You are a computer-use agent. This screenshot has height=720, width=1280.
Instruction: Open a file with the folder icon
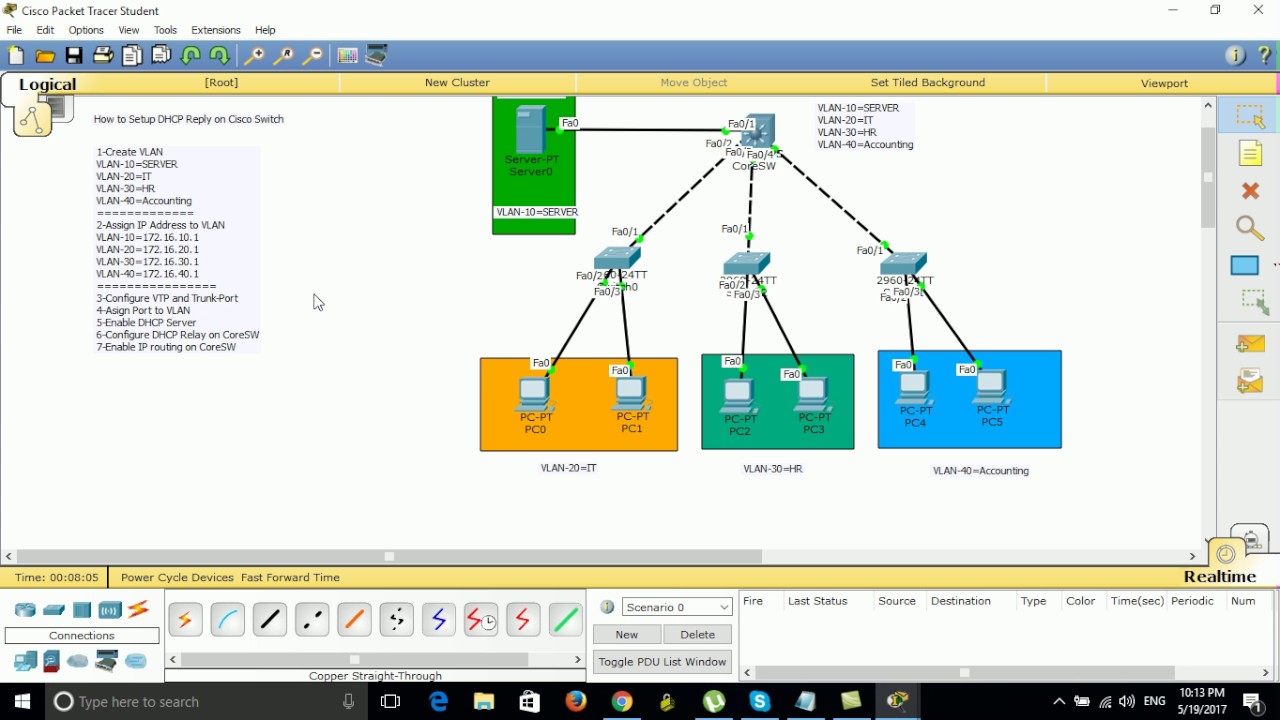[x=45, y=56]
